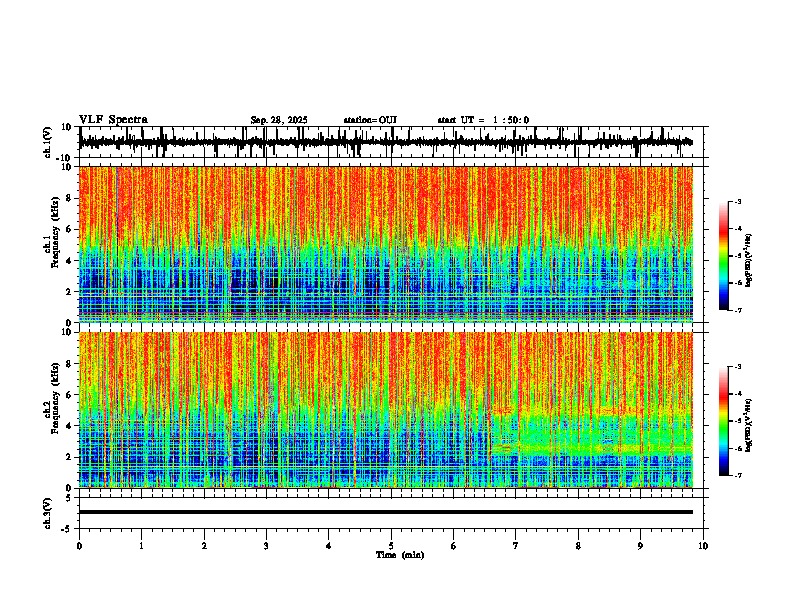Click the ch.2 spectrogram panel

(386, 410)
